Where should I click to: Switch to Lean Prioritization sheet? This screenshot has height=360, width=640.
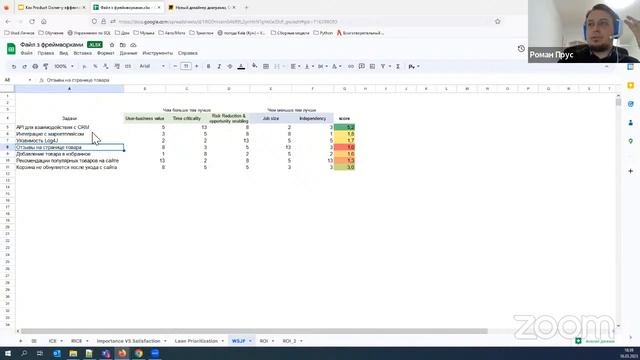pyautogui.click(x=196, y=341)
